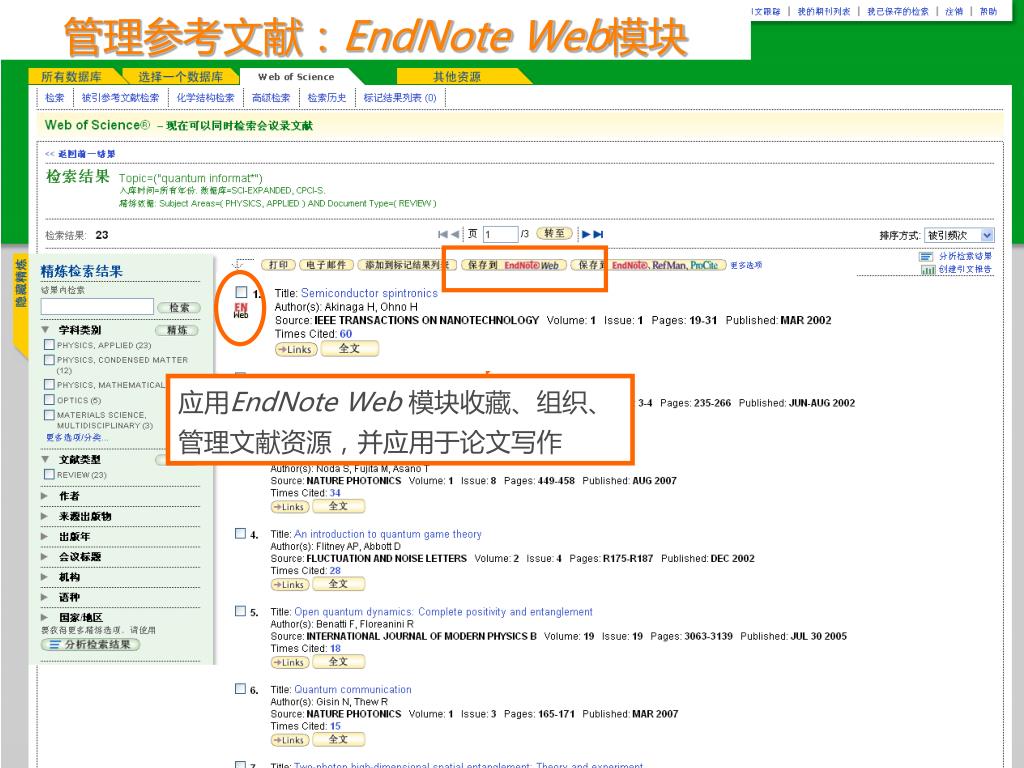Click Links button for quantum game theory record

(x=291, y=584)
